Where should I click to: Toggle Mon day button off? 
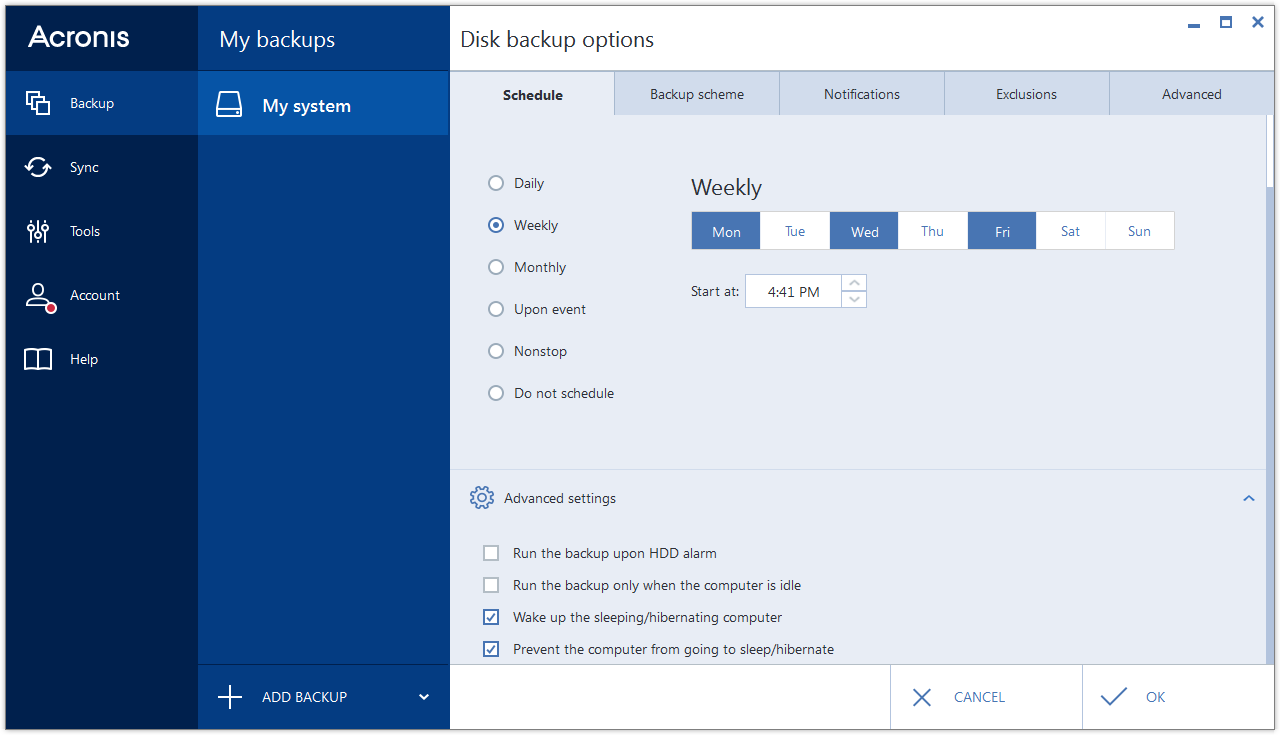[726, 231]
